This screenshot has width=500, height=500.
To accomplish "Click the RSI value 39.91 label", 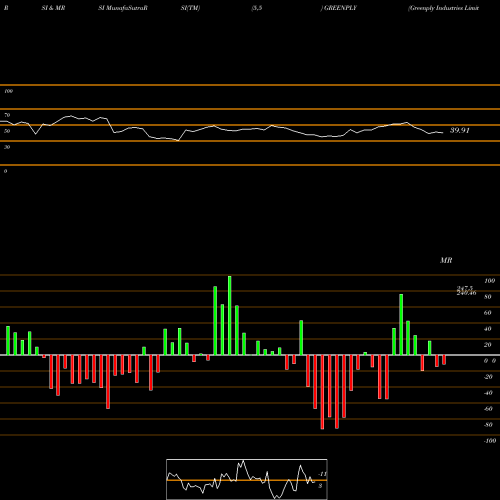I will 460,130.
